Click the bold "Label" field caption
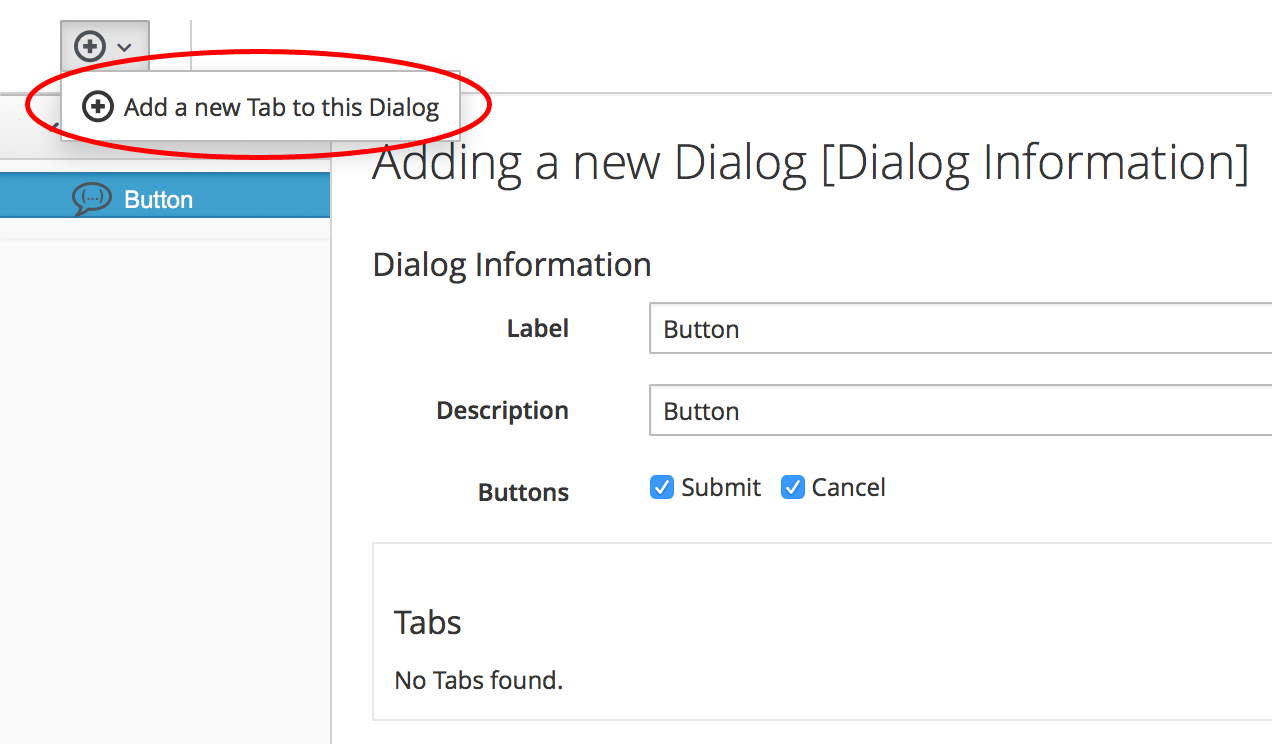This screenshot has width=1272, height=744. point(538,329)
